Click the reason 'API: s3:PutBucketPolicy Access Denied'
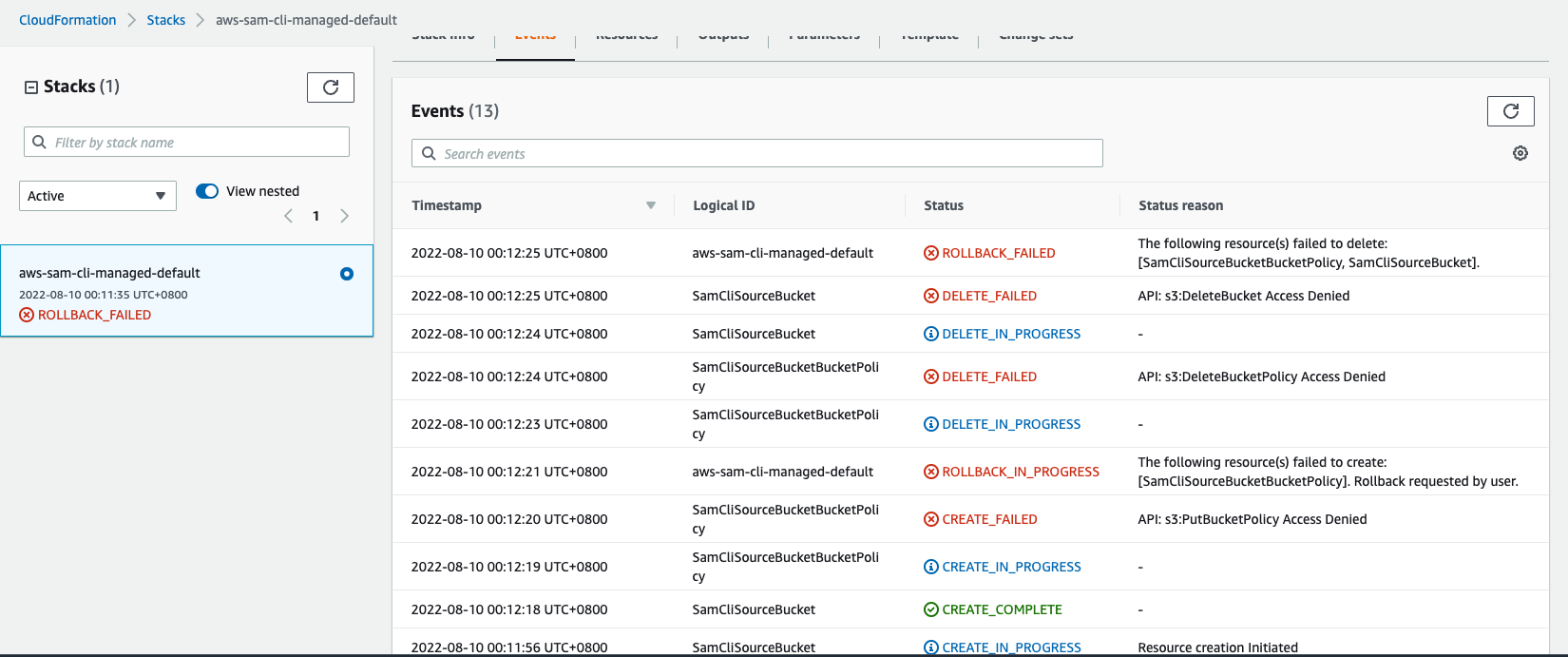Image resolution: width=1568 pixels, height=657 pixels. [1252, 519]
